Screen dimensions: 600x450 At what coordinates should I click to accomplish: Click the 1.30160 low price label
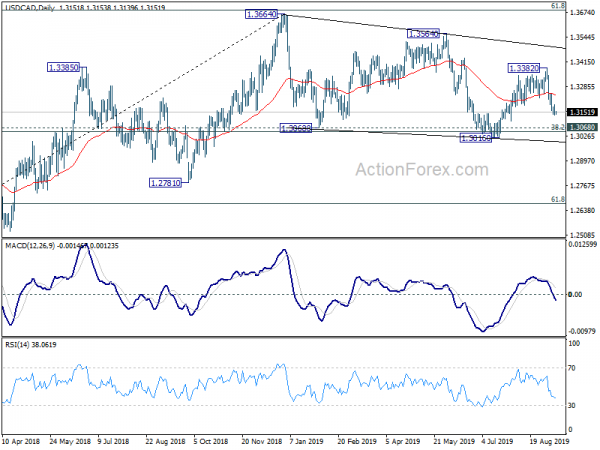[x=476, y=138]
